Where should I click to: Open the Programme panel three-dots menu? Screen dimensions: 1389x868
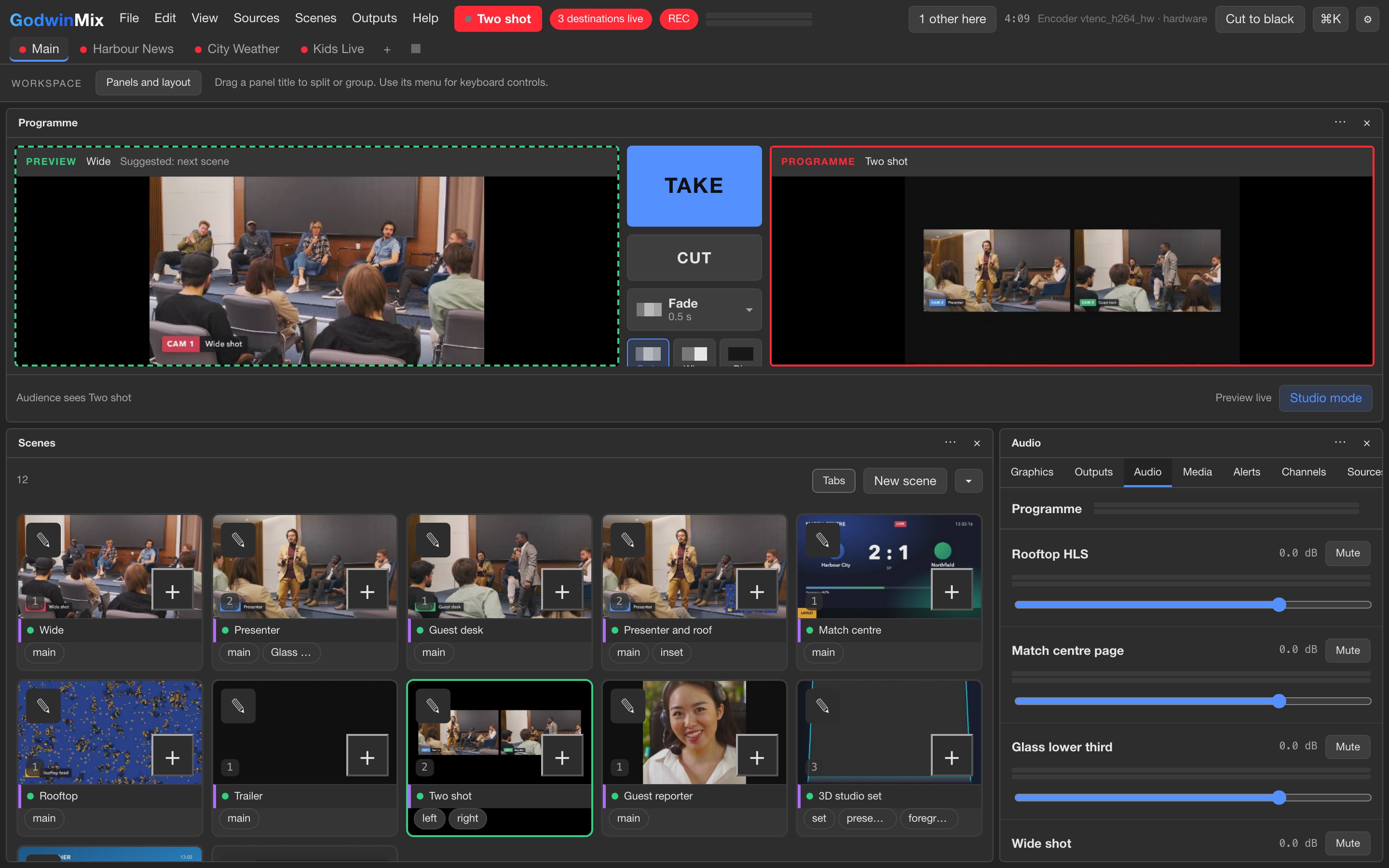coord(1340,122)
